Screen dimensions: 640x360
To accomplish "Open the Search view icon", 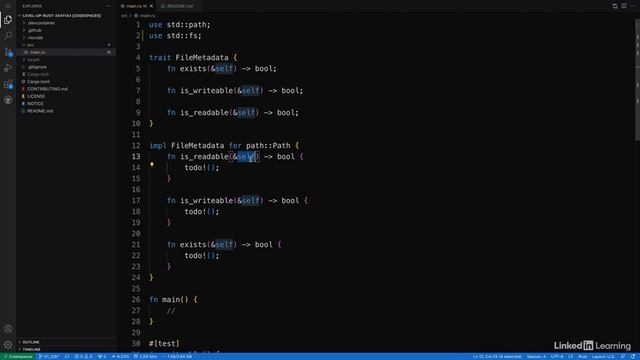I will [x=8, y=36].
